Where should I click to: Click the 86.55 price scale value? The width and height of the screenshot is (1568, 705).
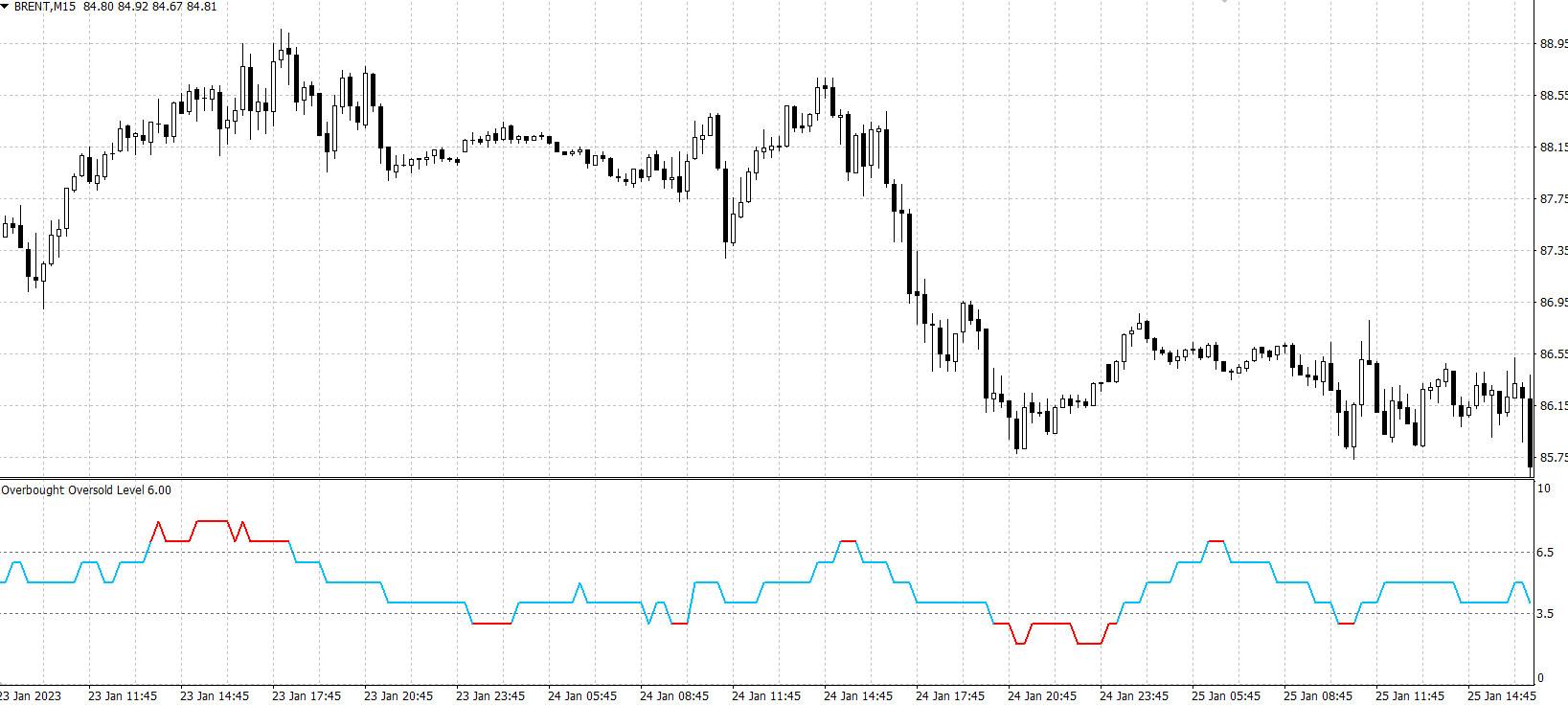1551,354
